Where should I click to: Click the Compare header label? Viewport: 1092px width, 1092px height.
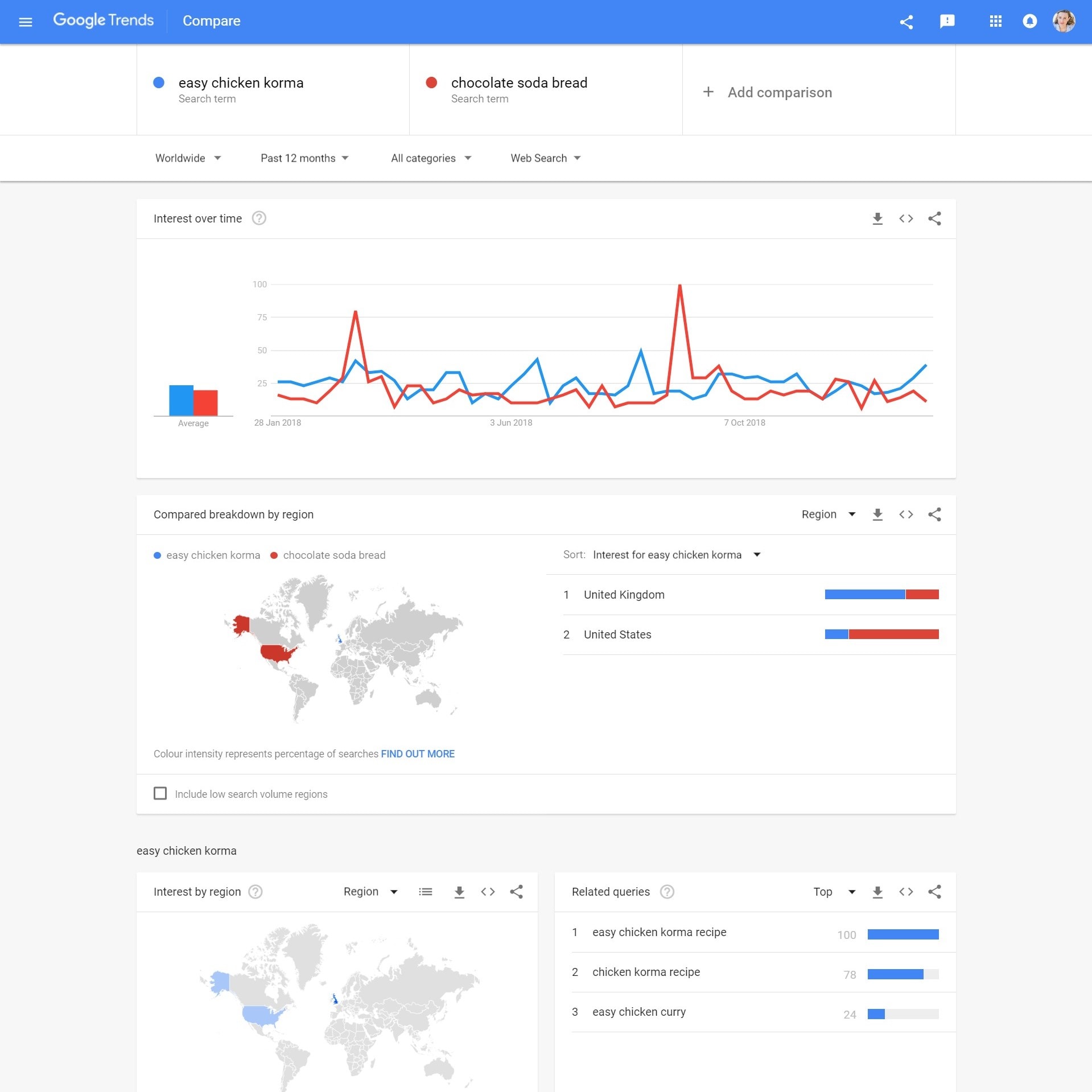(x=211, y=21)
